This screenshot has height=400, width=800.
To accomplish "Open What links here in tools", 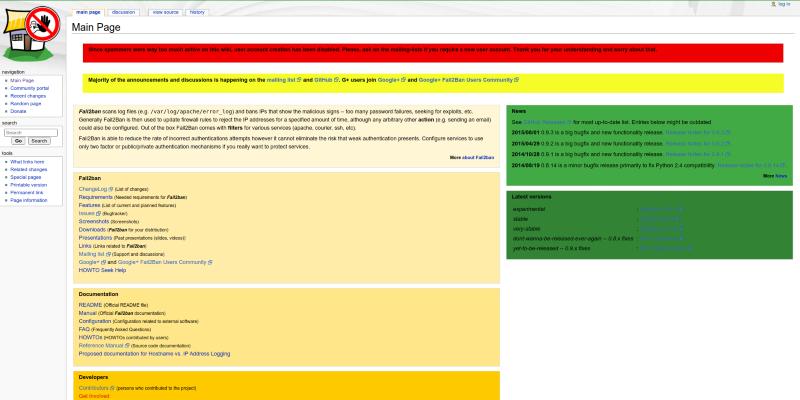I will (x=27, y=161).
